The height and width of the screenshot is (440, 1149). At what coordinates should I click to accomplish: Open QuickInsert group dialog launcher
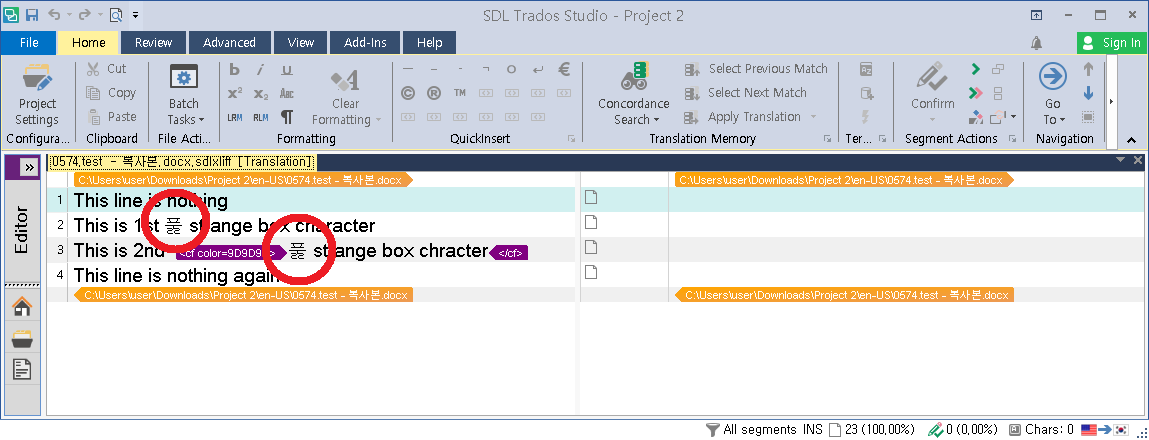pos(572,139)
